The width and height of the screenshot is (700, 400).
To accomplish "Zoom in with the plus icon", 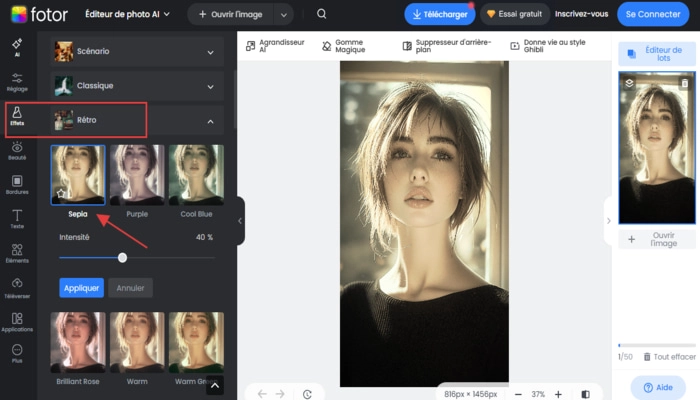I will point(558,394).
